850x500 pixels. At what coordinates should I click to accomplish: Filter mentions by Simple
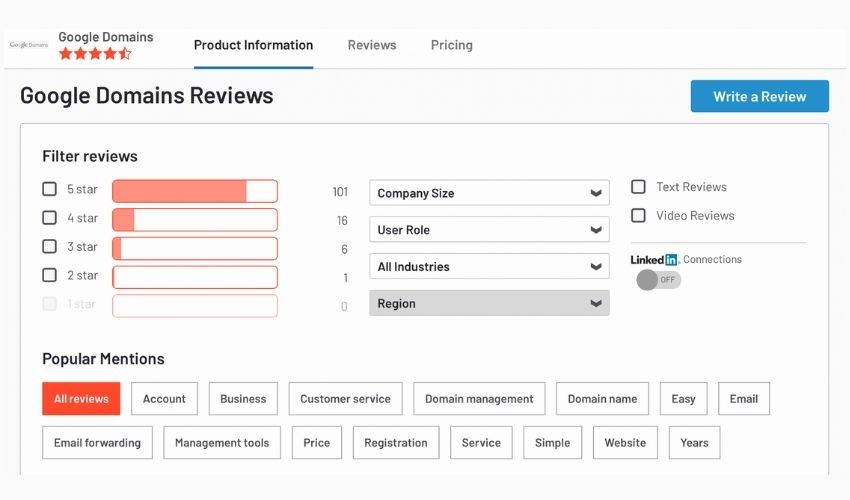tap(552, 443)
